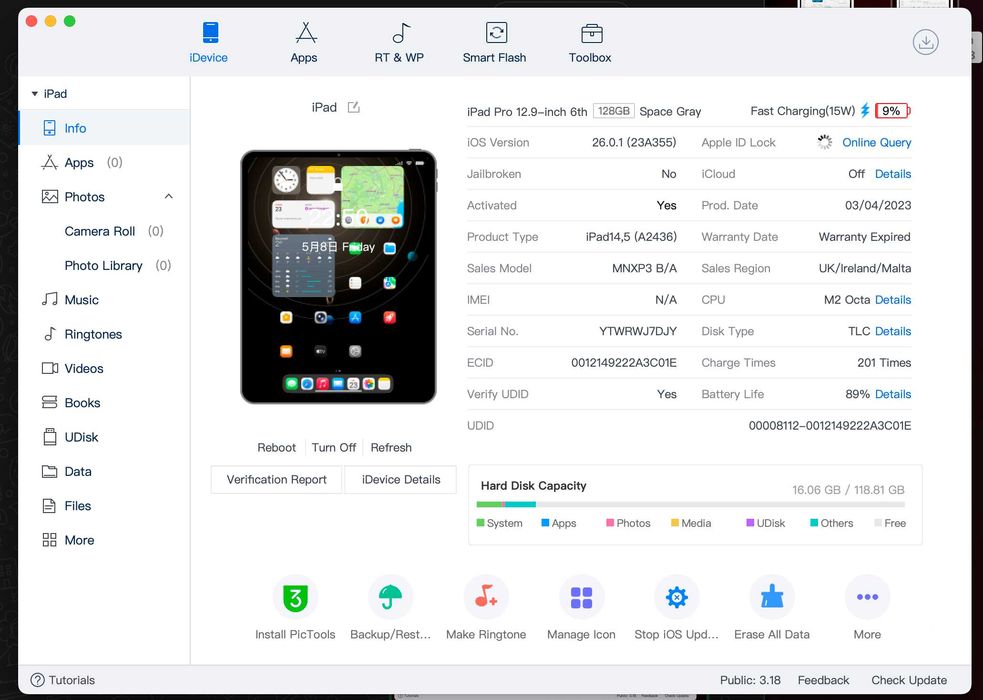The width and height of the screenshot is (983, 700).
Task: Click Feedback in the status bar
Action: coord(823,680)
